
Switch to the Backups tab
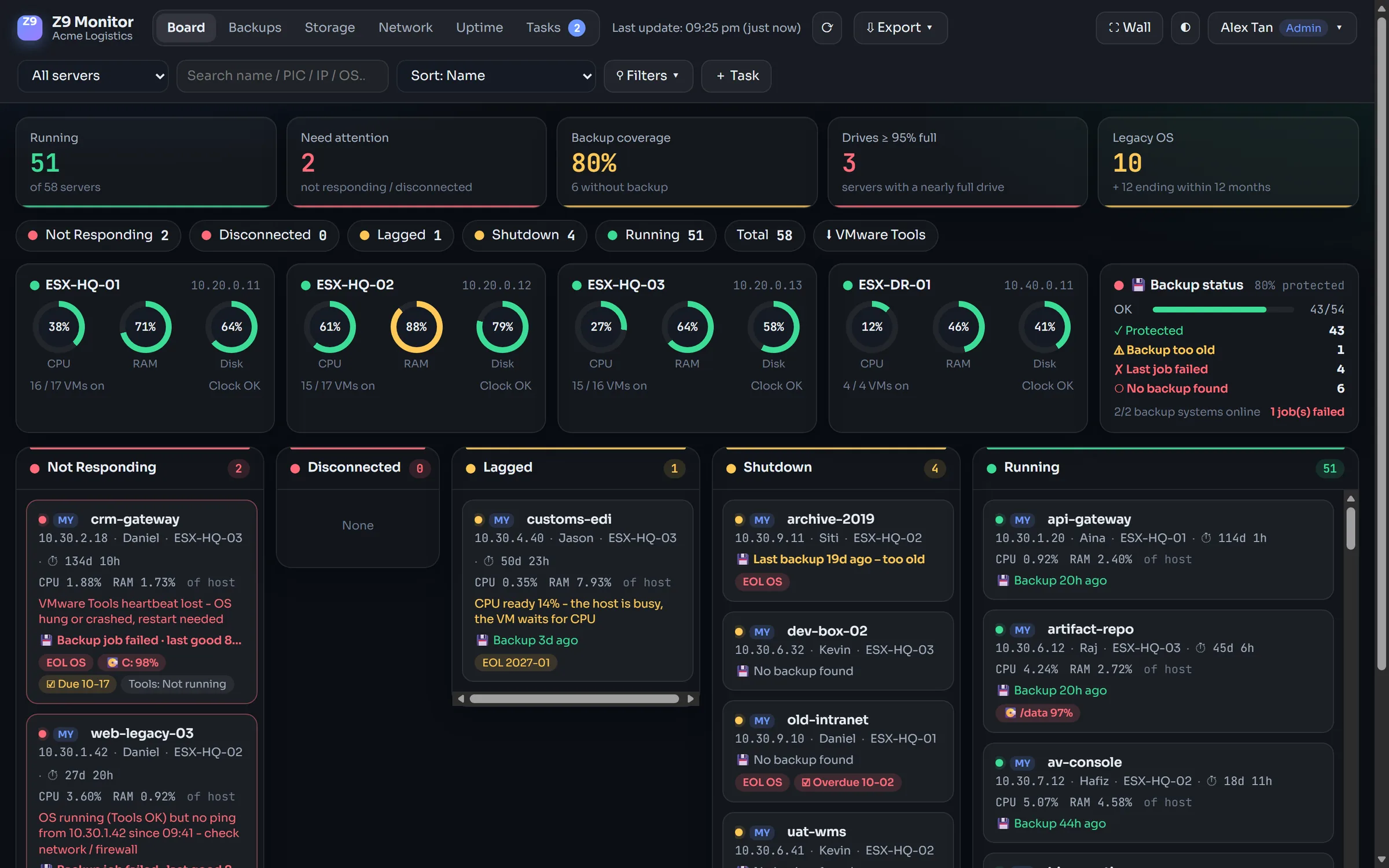(255, 28)
